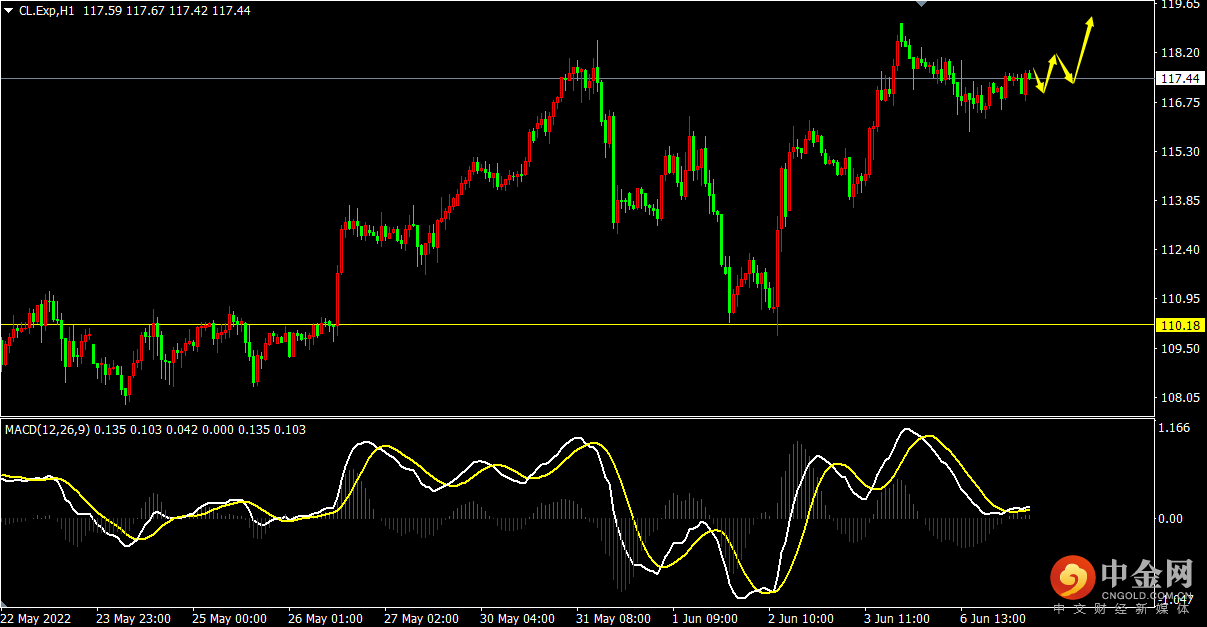Open the triangle menu beside CL.Exp,H1
This screenshot has width=1207, height=627.
[x=8, y=10]
